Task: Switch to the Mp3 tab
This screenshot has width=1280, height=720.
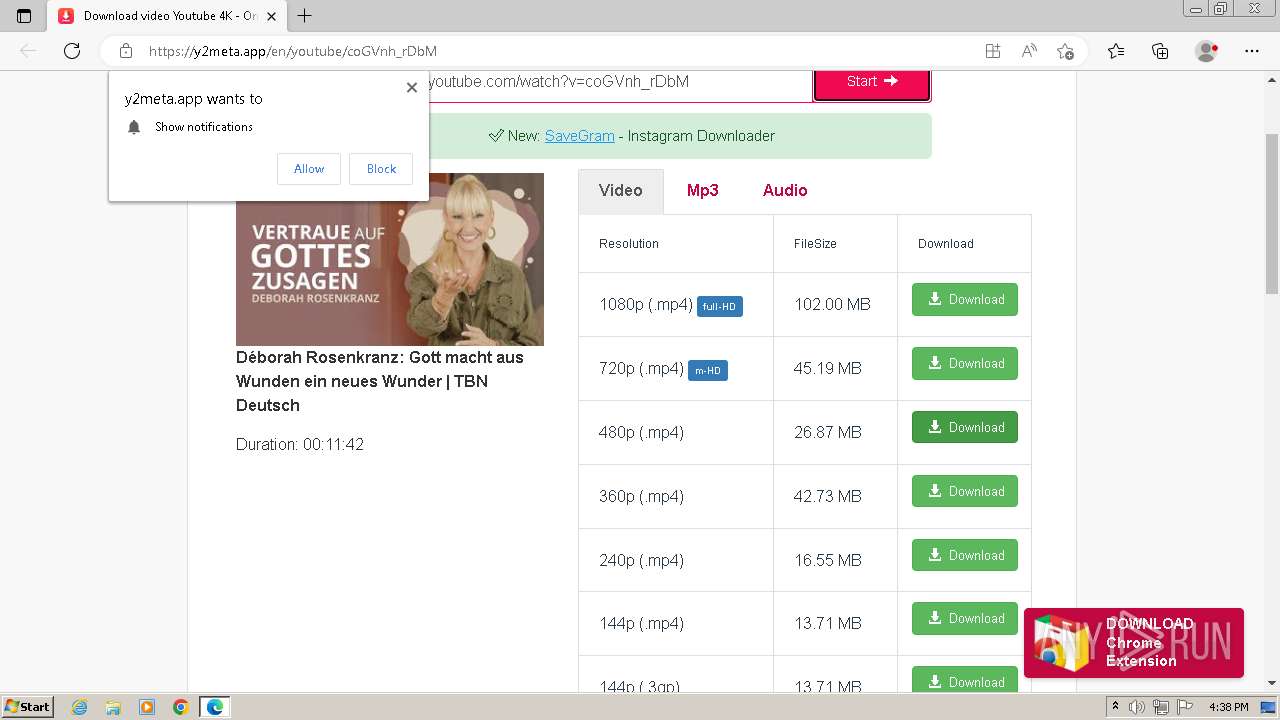Action: (703, 191)
